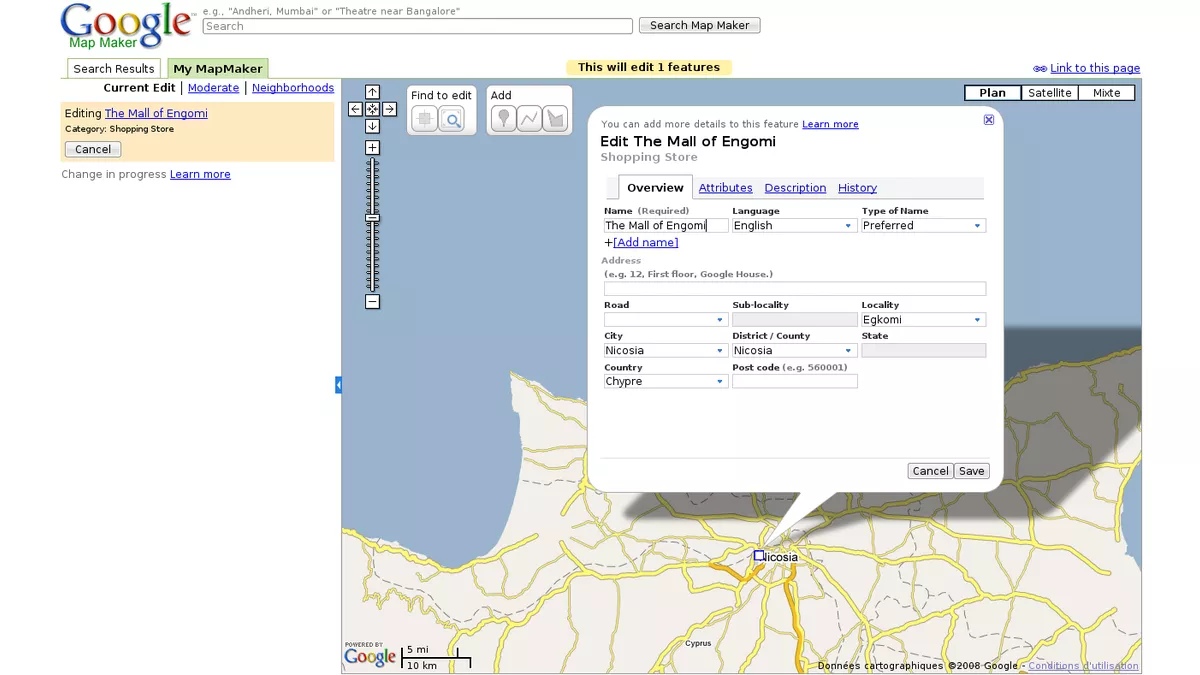Enable the Plan map view
Screen dimensions: 1200x675
pyautogui.click(x=991, y=92)
